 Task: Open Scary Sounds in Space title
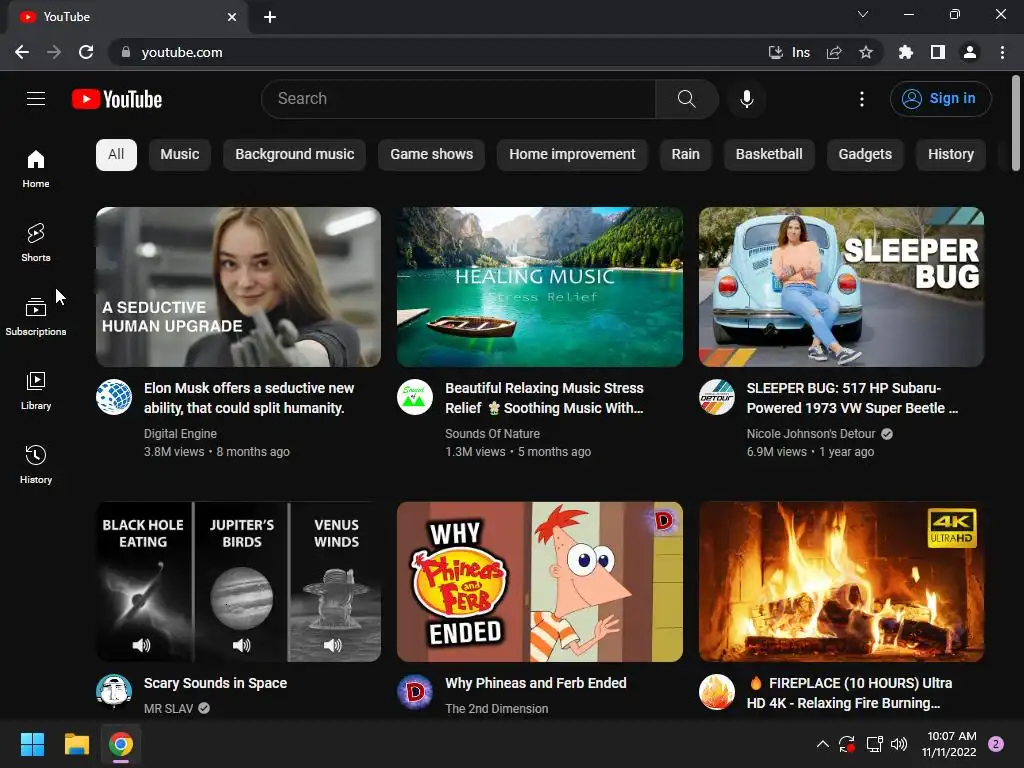pos(216,683)
